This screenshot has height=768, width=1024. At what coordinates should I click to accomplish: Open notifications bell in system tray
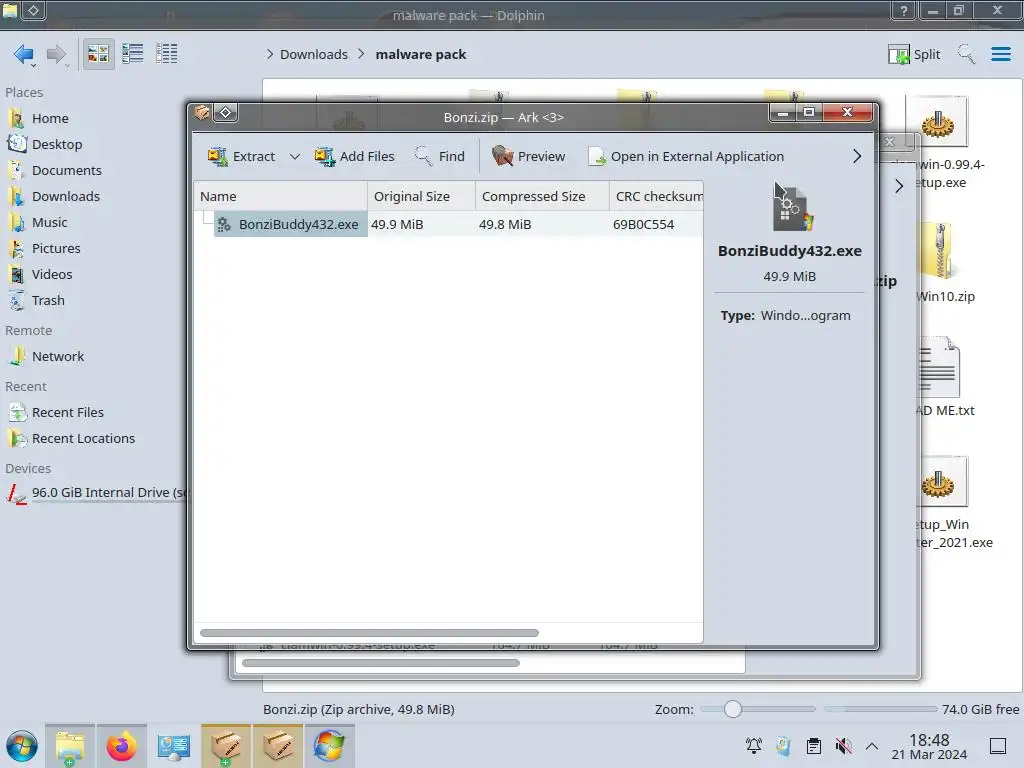[754, 746]
